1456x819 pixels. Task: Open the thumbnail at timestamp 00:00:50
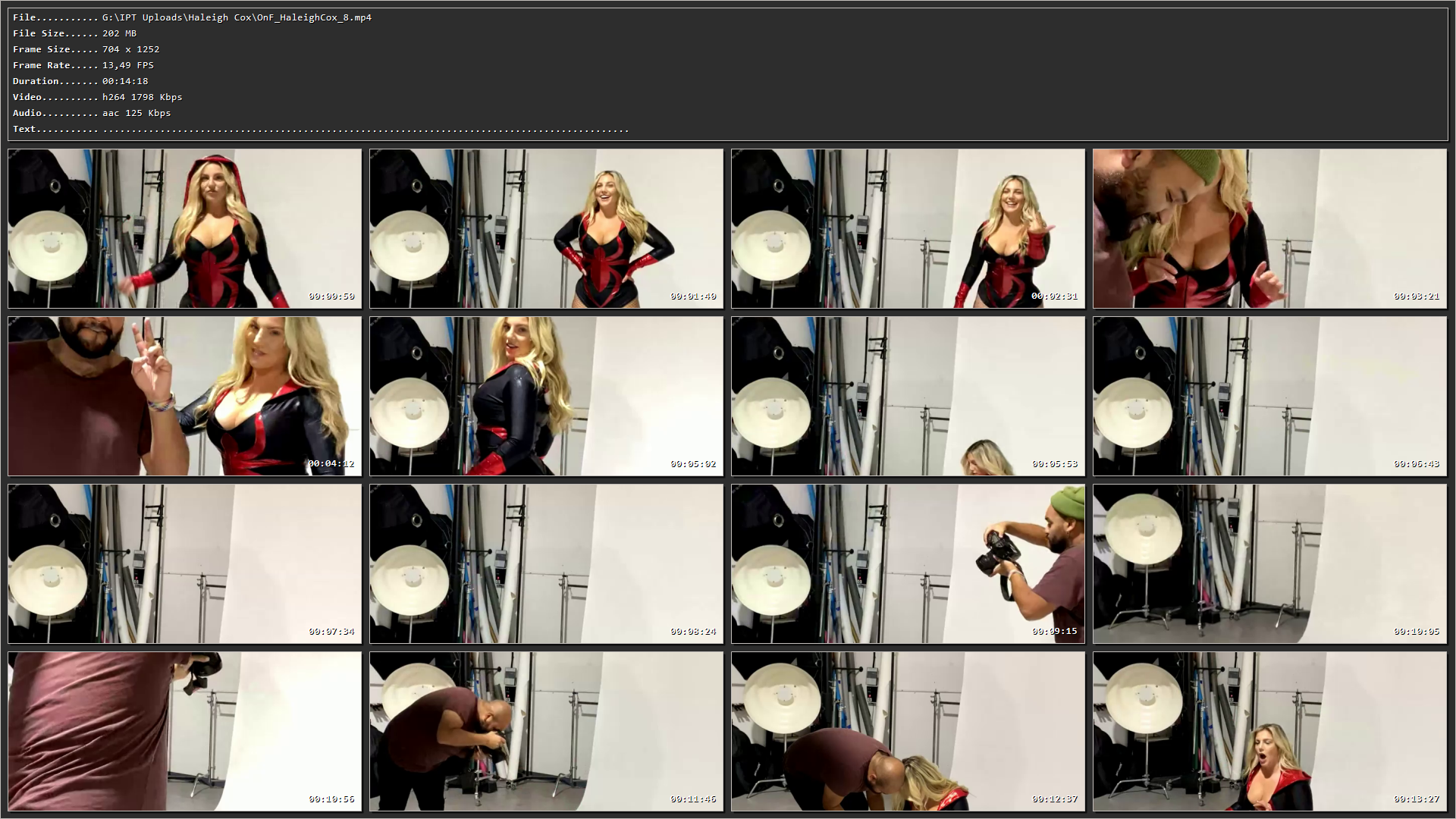pos(184,228)
